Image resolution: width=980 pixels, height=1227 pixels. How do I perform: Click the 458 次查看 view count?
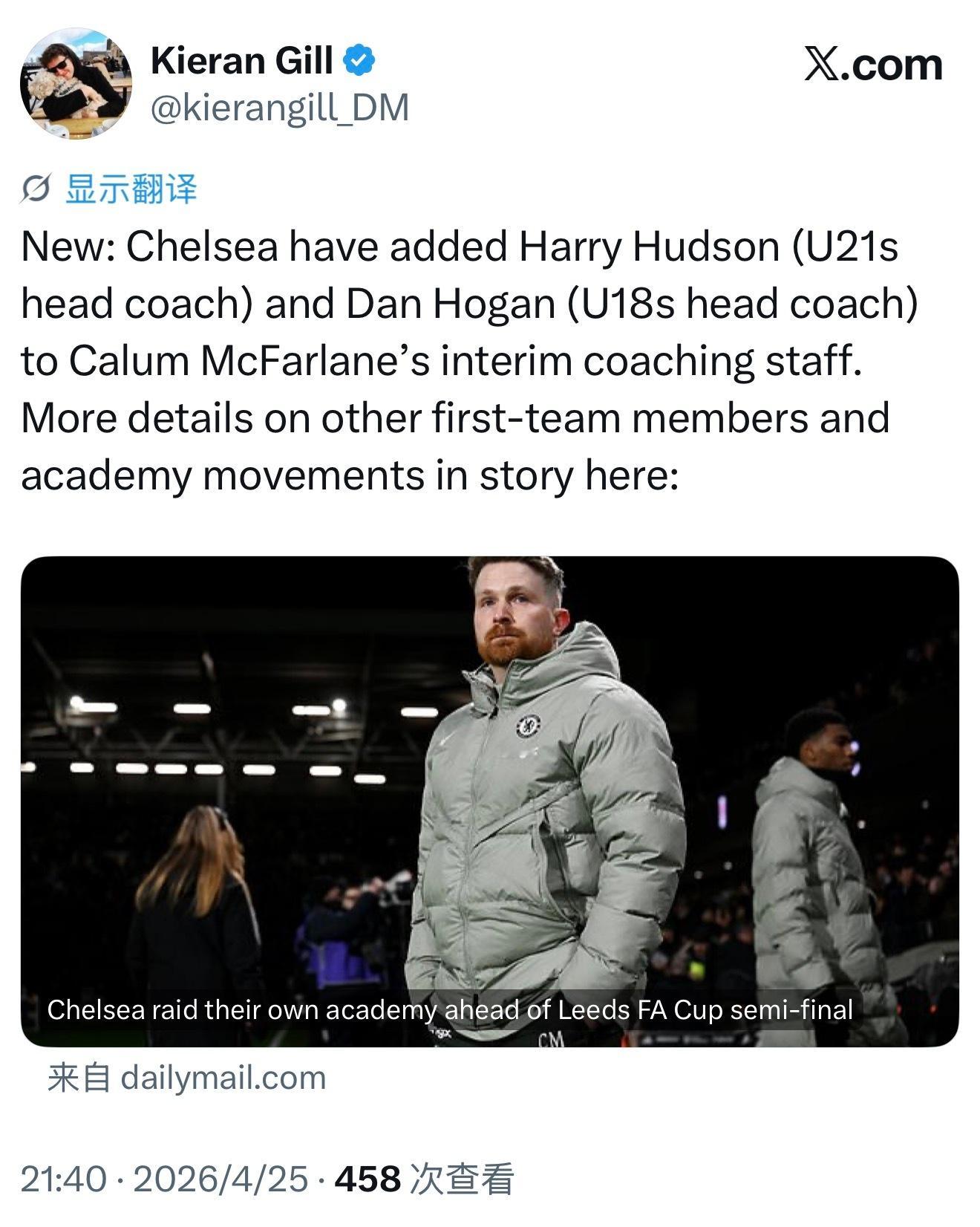click(424, 1179)
